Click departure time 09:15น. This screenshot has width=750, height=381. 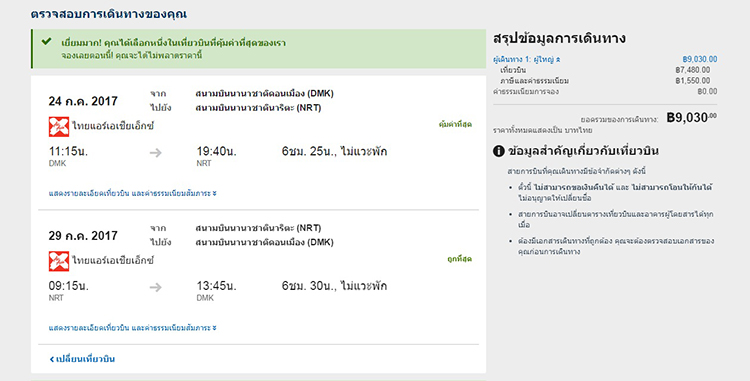point(68,286)
